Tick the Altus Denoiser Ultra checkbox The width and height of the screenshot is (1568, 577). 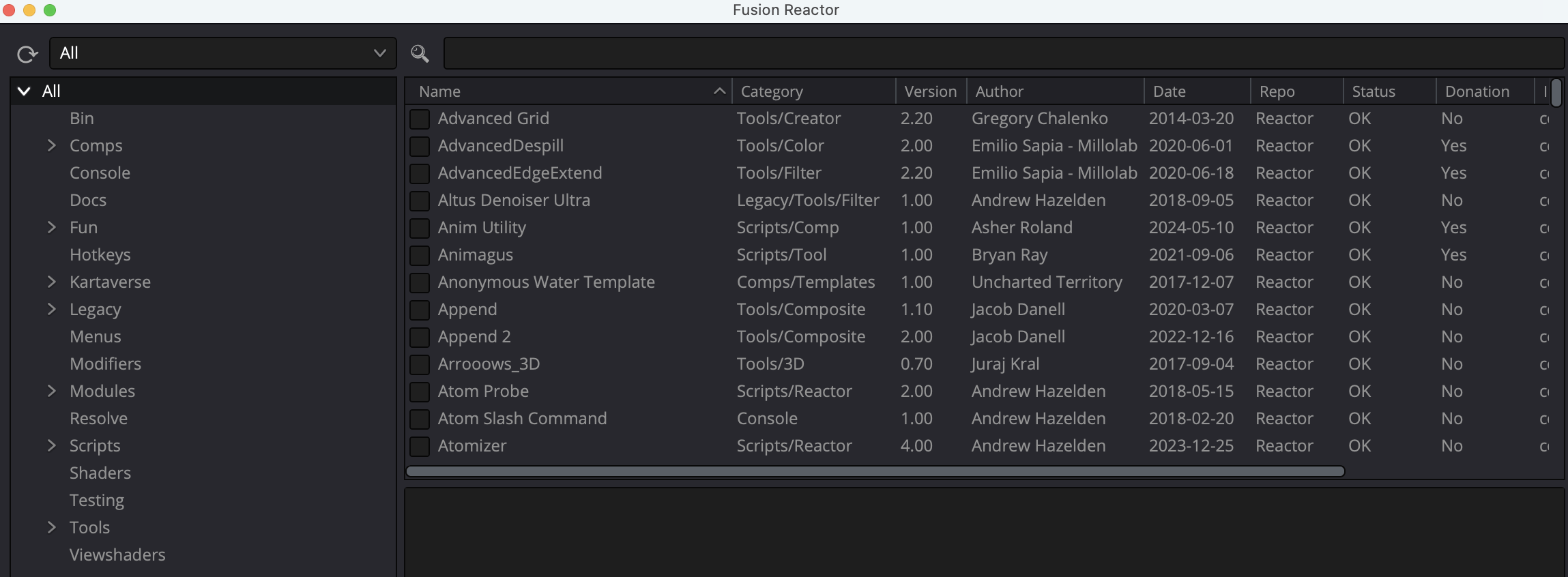click(420, 201)
